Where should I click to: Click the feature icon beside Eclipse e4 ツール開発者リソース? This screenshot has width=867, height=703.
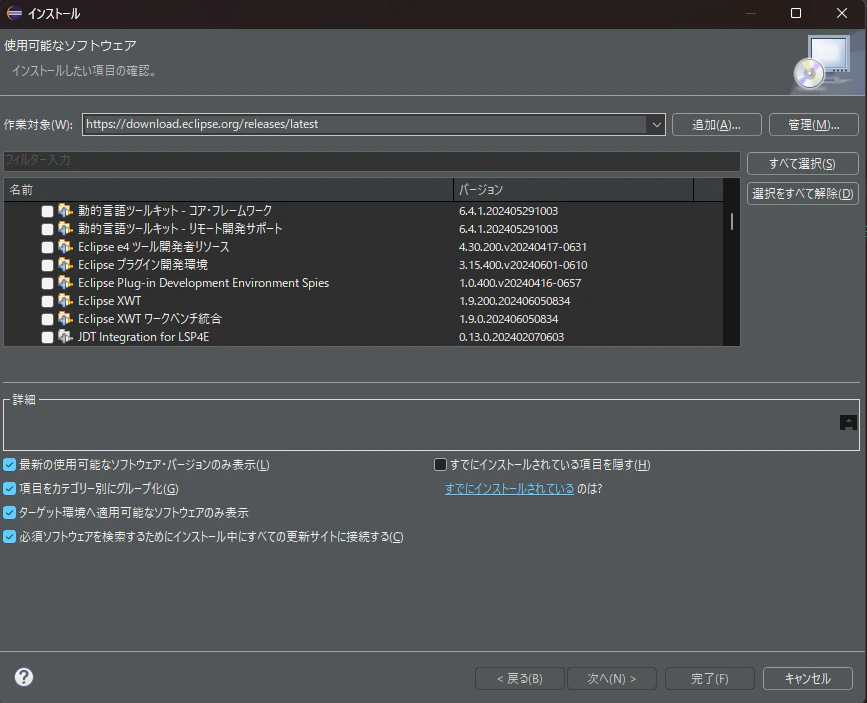point(65,247)
